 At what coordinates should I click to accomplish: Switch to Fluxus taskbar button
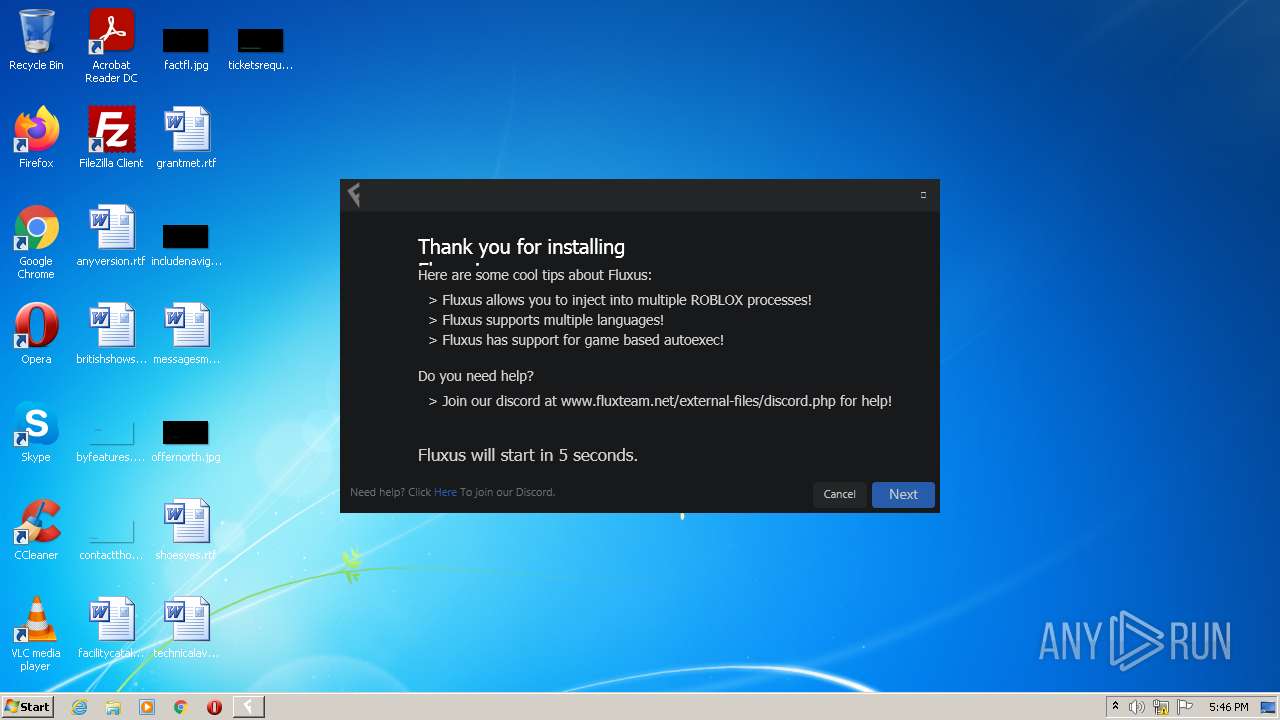tap(248, 707)
